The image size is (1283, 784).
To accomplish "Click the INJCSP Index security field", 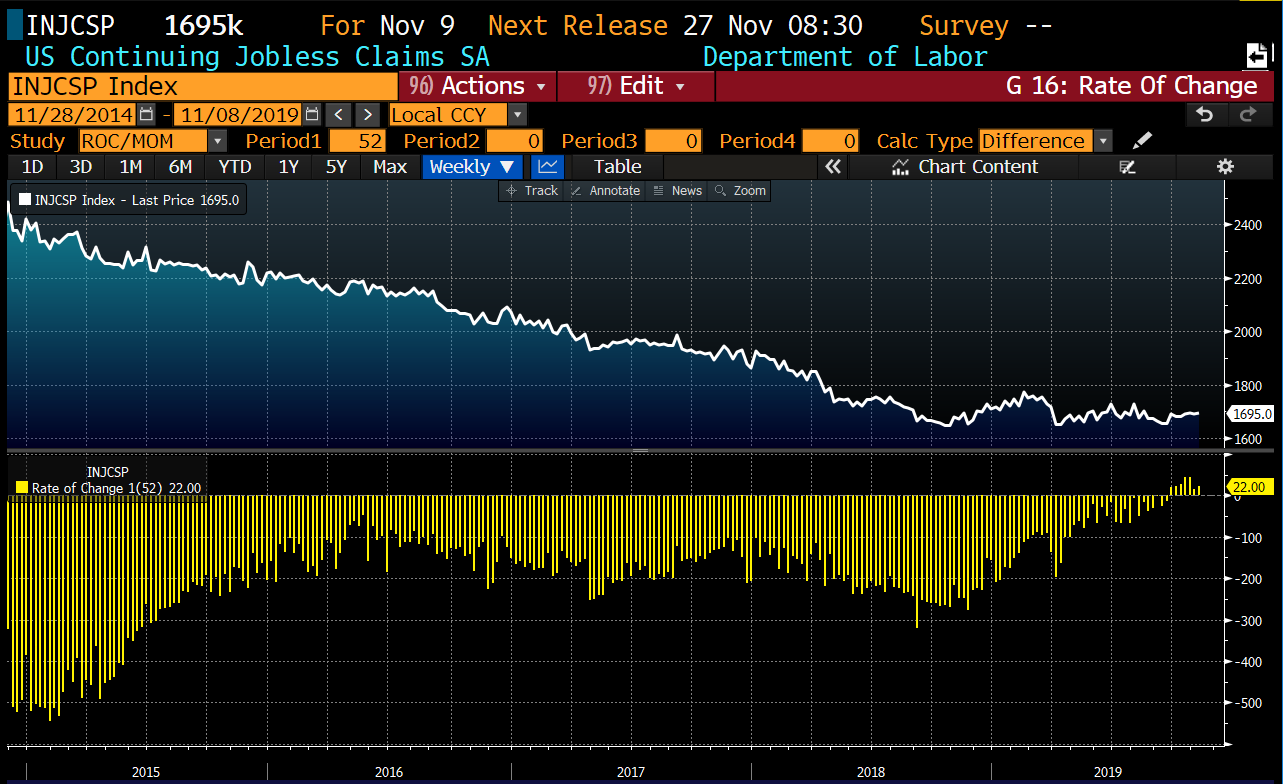I will coord(203,86).
